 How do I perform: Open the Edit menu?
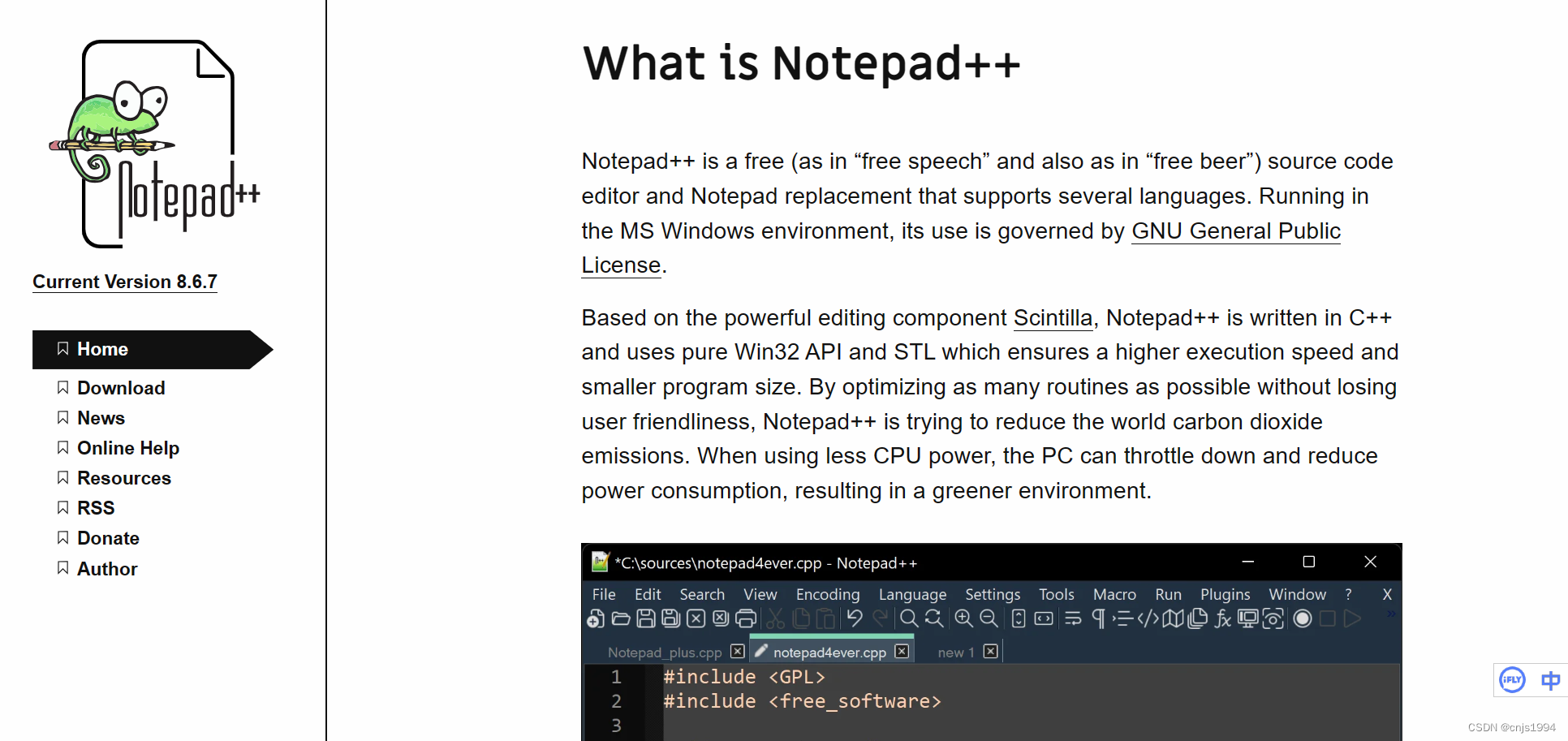click(648, 594)
